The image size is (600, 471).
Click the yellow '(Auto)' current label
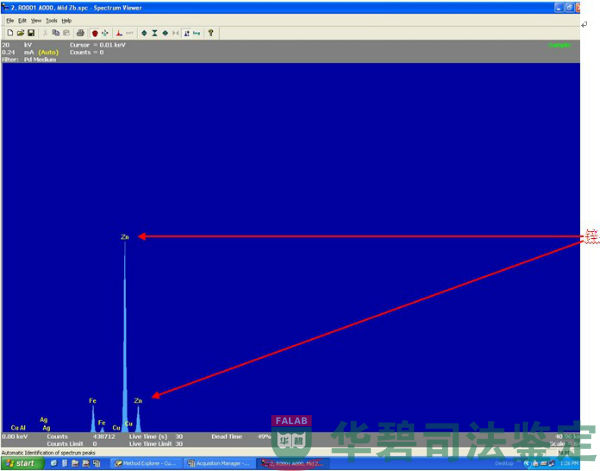point(48,52)
